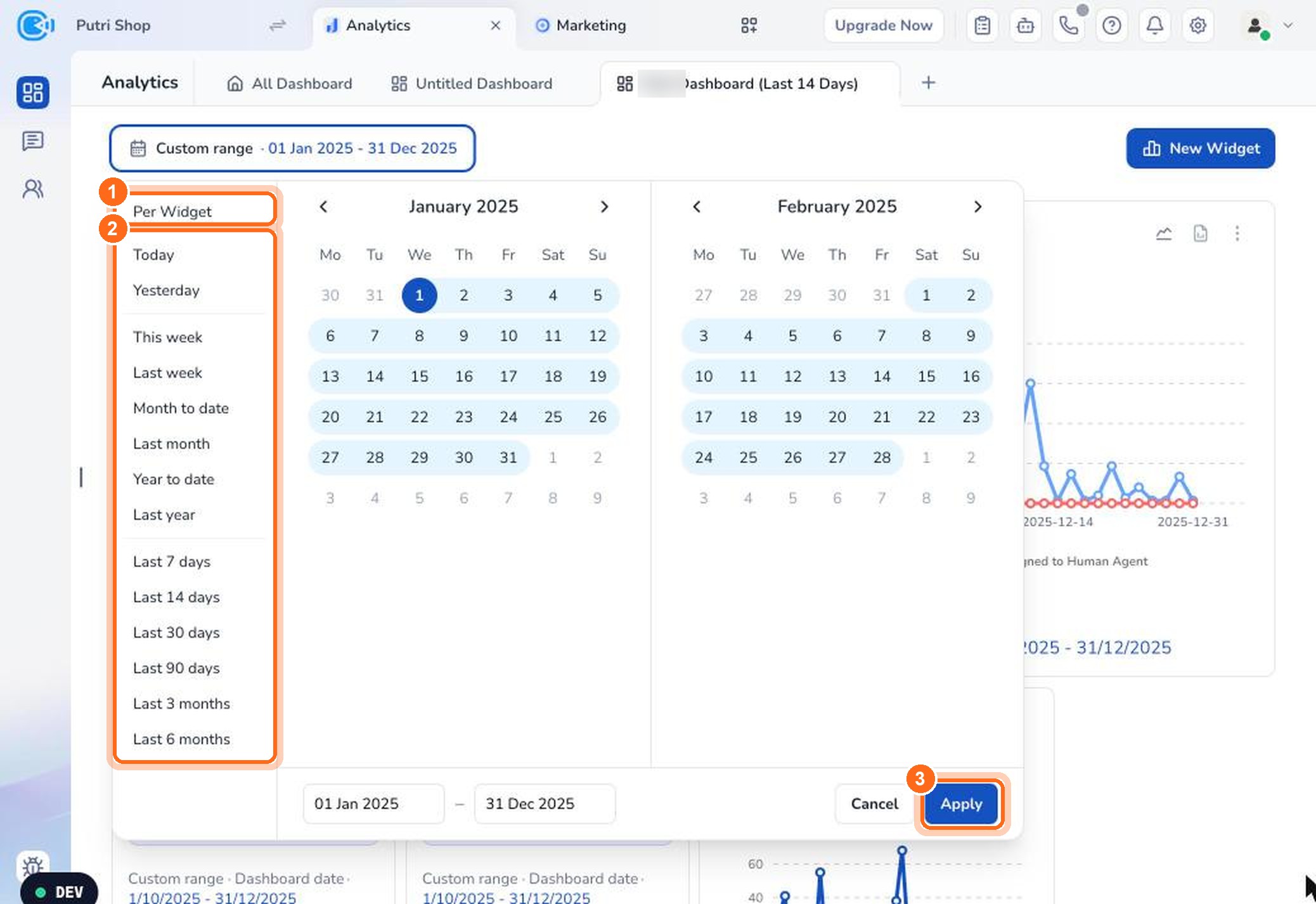Screen dimensions: 1316x904
Task: Open the All Dashboard tab
Action: tap(290, 84)
